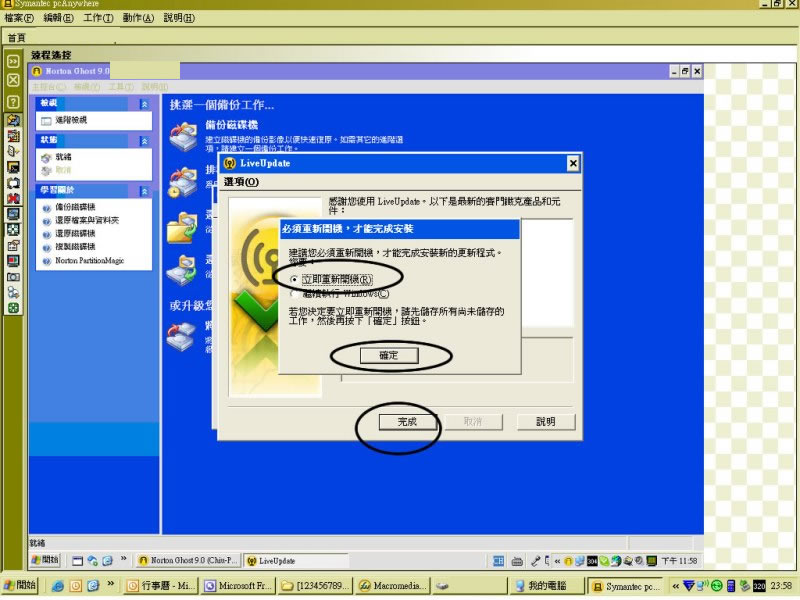Viewport: 800px width, 600px height.
Task: Click the remote taskbar clock 下午 11:58
Action: (677, 561)
